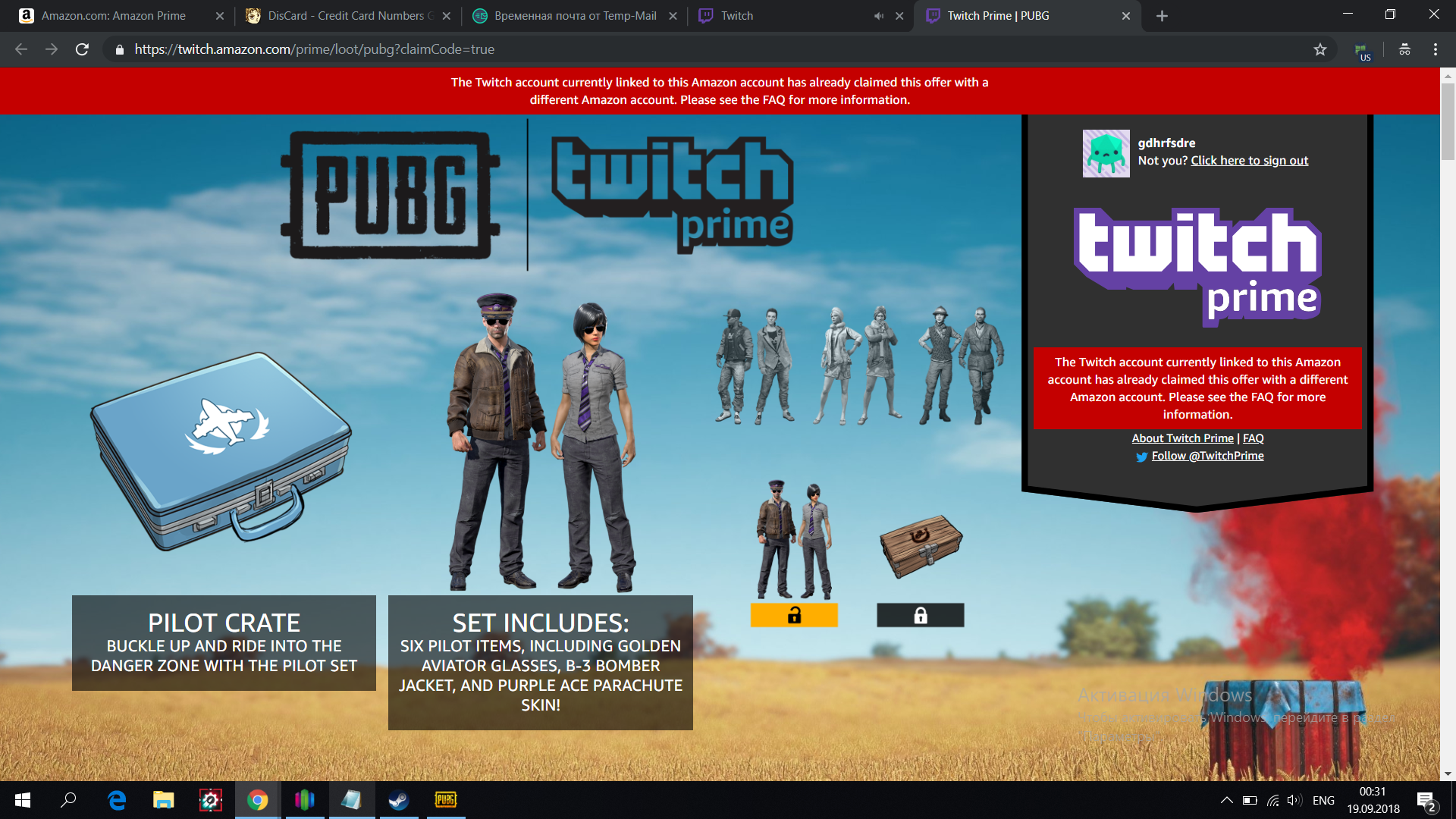Change the ENG input language
The image size is (1456, 819).
(x=1323, y=800)
